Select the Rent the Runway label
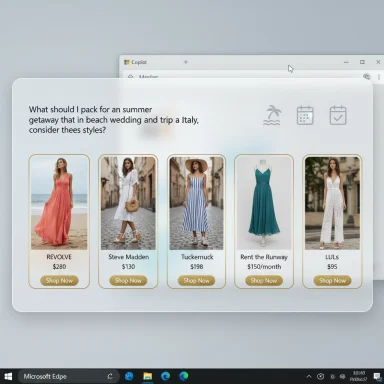384x384 pixels. click(264, 257)
